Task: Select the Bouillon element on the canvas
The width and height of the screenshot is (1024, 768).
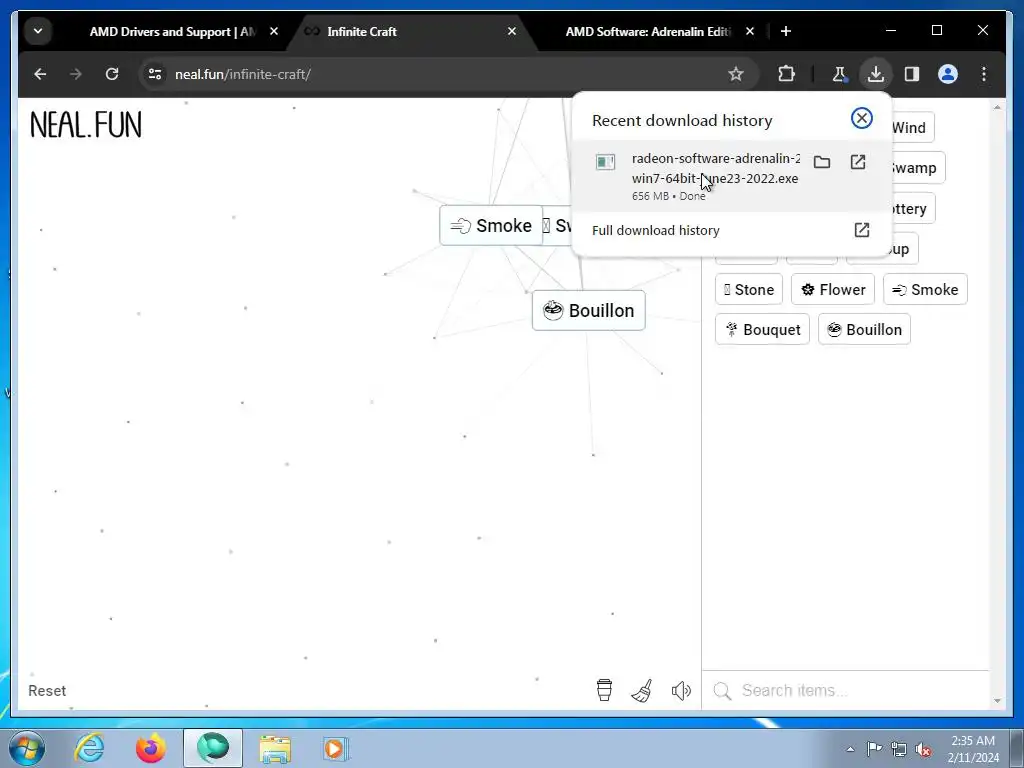Action: (x=588, y=310)
